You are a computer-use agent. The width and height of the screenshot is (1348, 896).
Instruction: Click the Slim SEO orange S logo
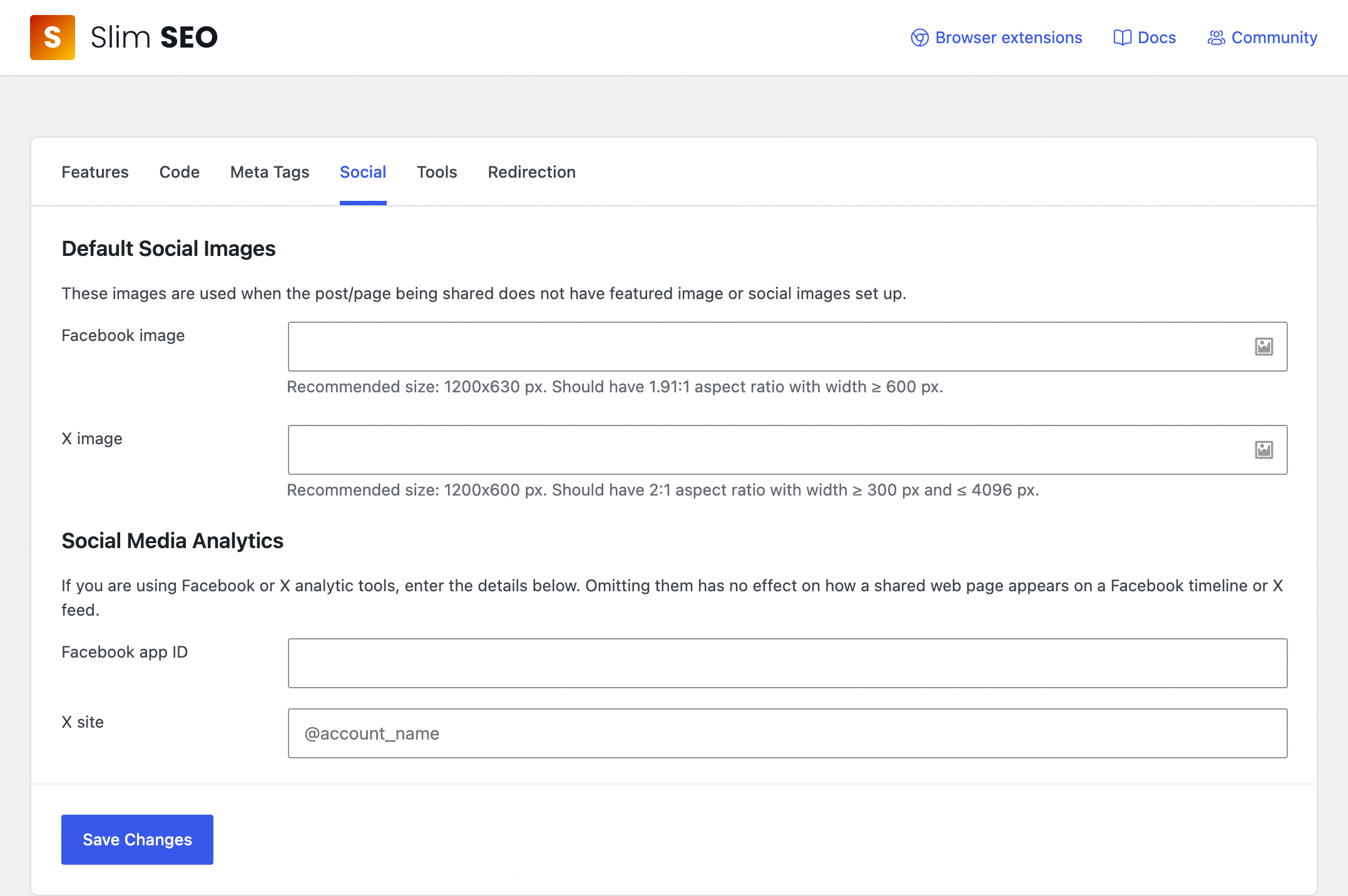tap(53, 38)
